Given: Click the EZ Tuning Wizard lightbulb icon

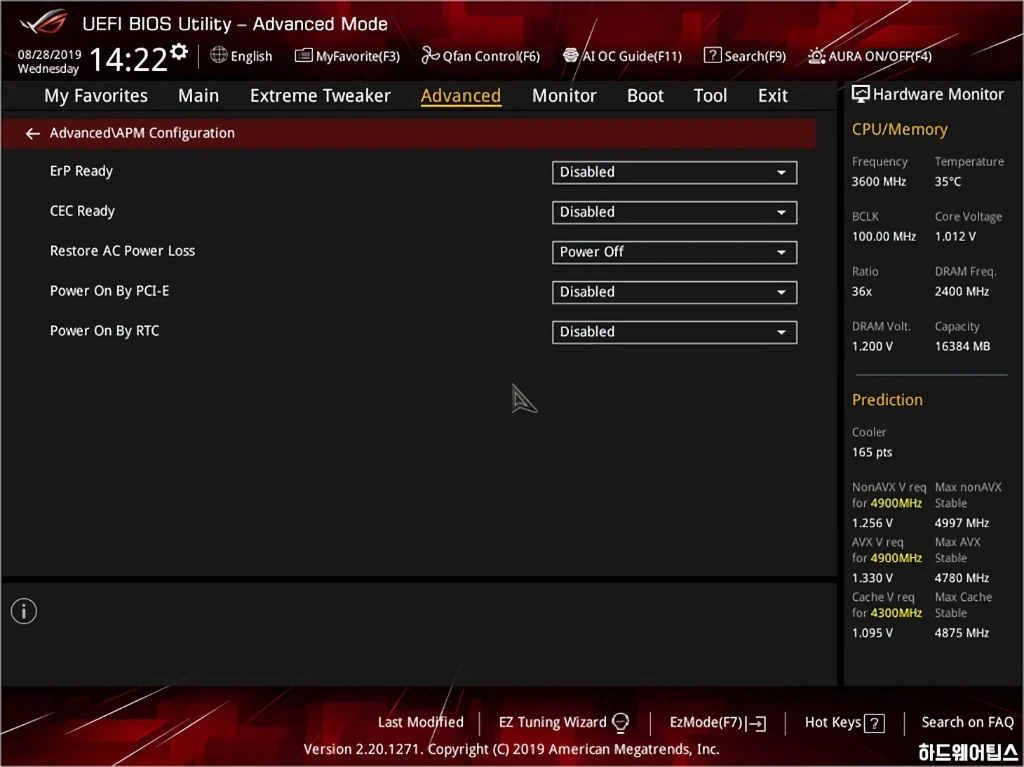Looking at the screenshot, I should pos(620,723).
